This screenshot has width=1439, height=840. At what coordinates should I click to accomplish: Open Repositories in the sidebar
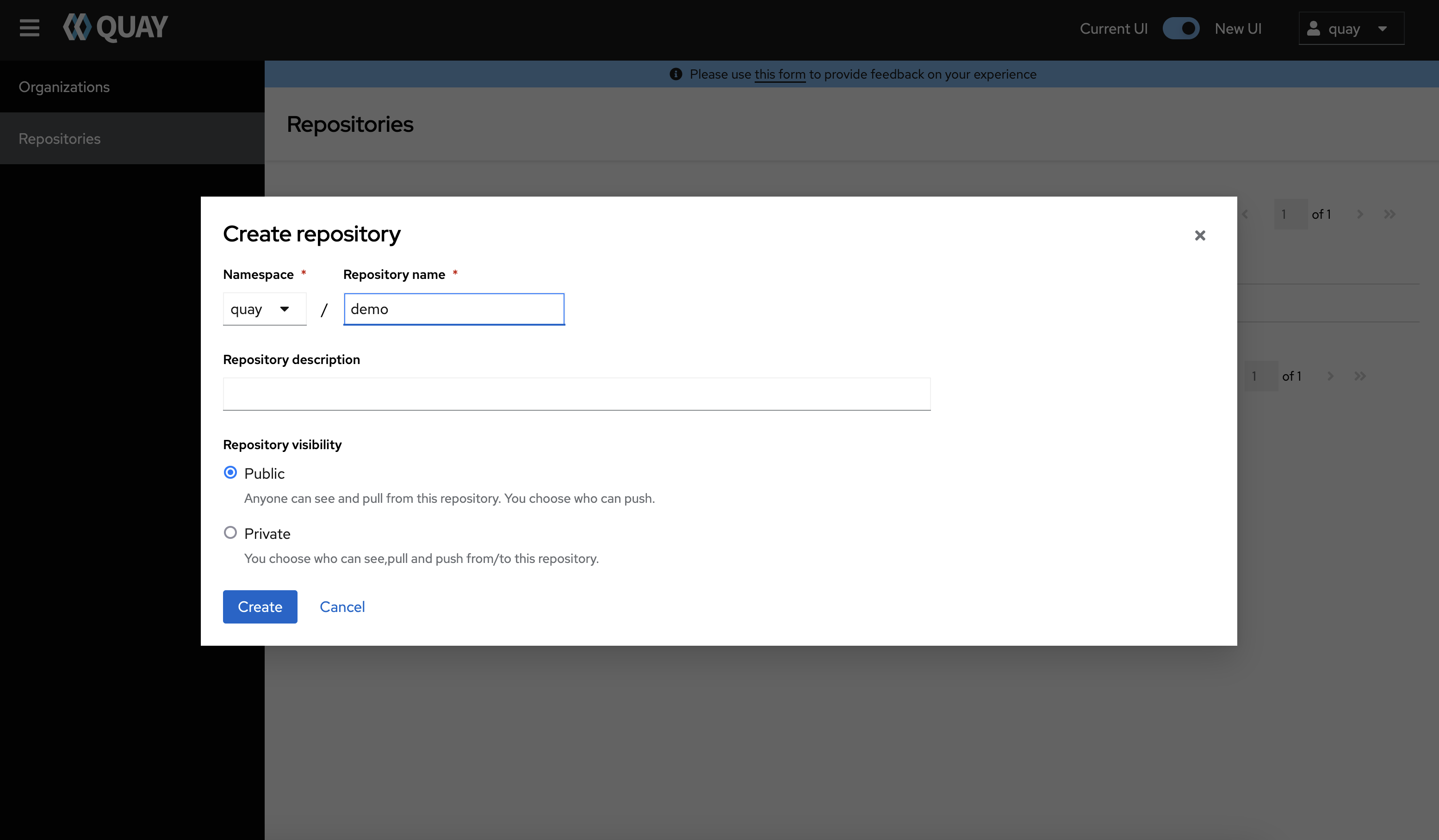pyautogui.click(x=59, y=139)
